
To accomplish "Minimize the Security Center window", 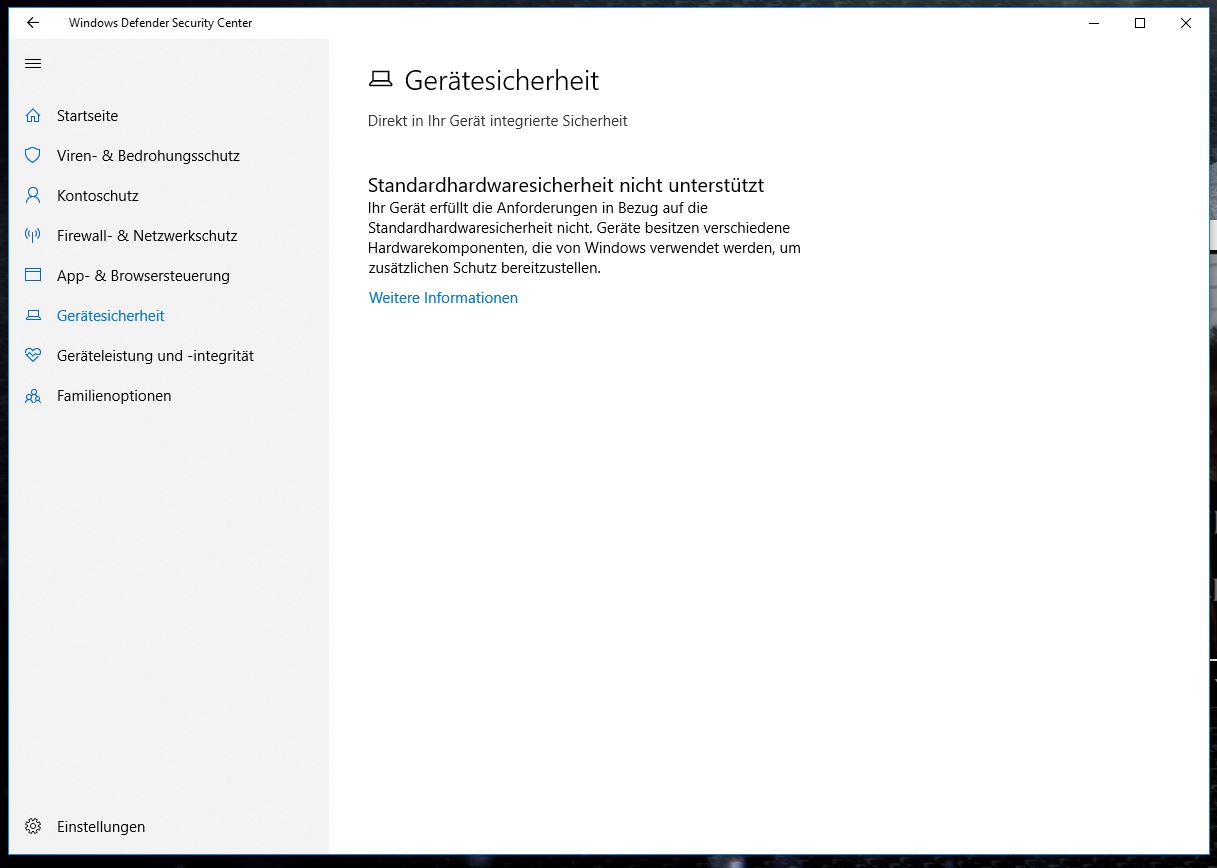I will tap(1093, 23).
